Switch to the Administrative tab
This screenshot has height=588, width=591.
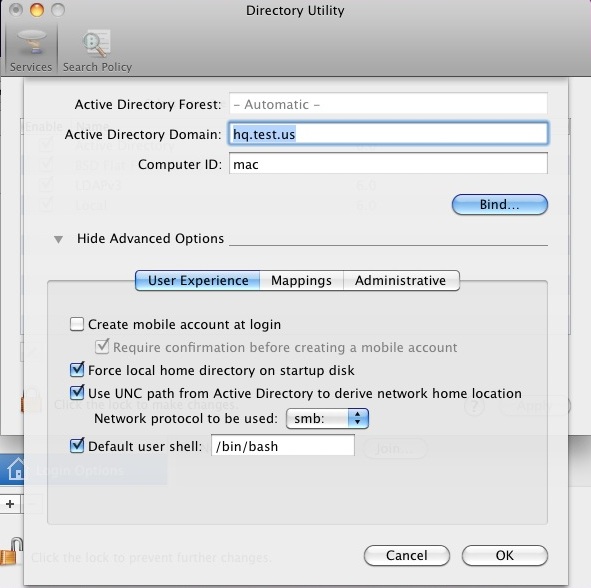401,280
